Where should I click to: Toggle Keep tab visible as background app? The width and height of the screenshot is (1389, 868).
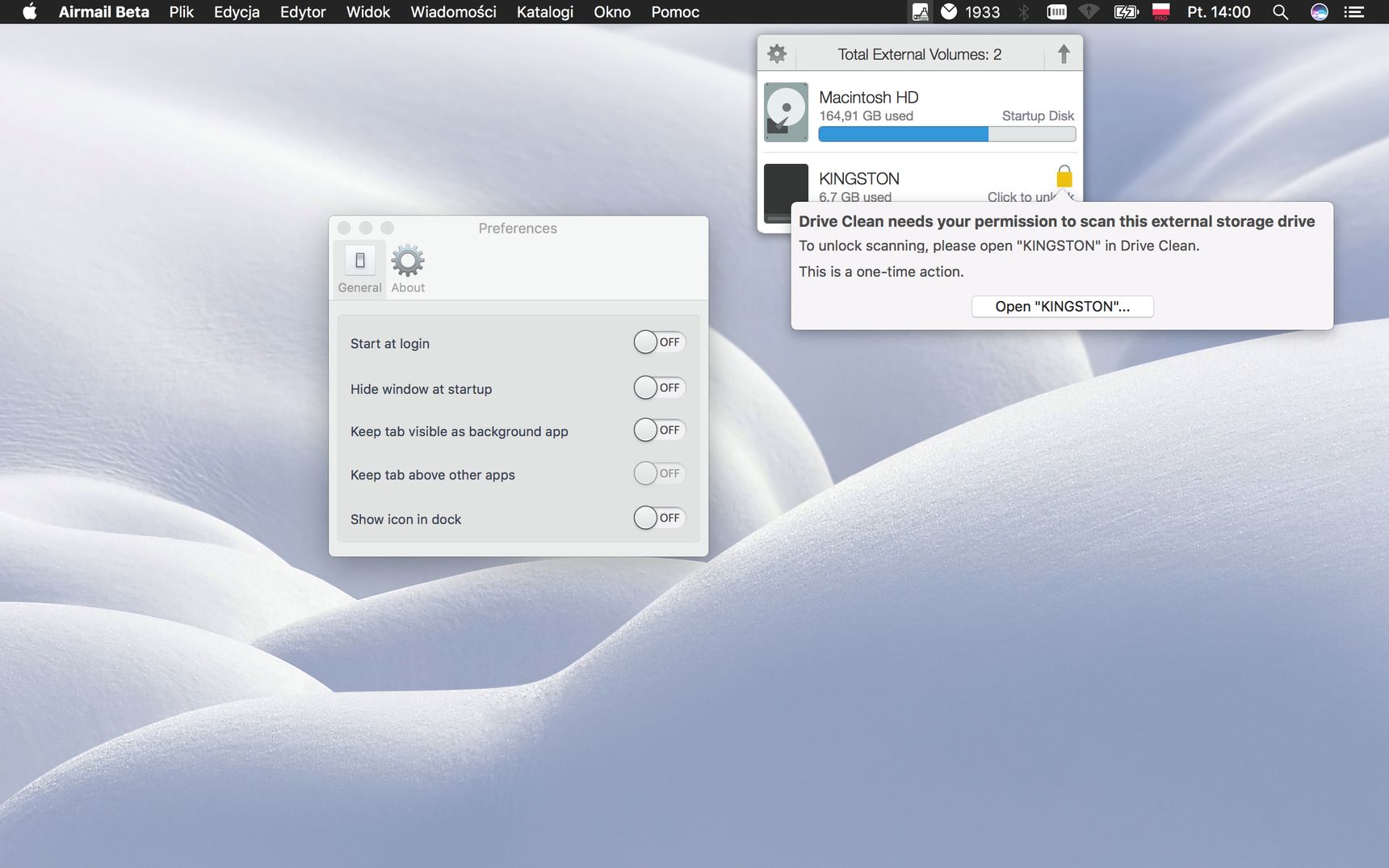(660, 430)
